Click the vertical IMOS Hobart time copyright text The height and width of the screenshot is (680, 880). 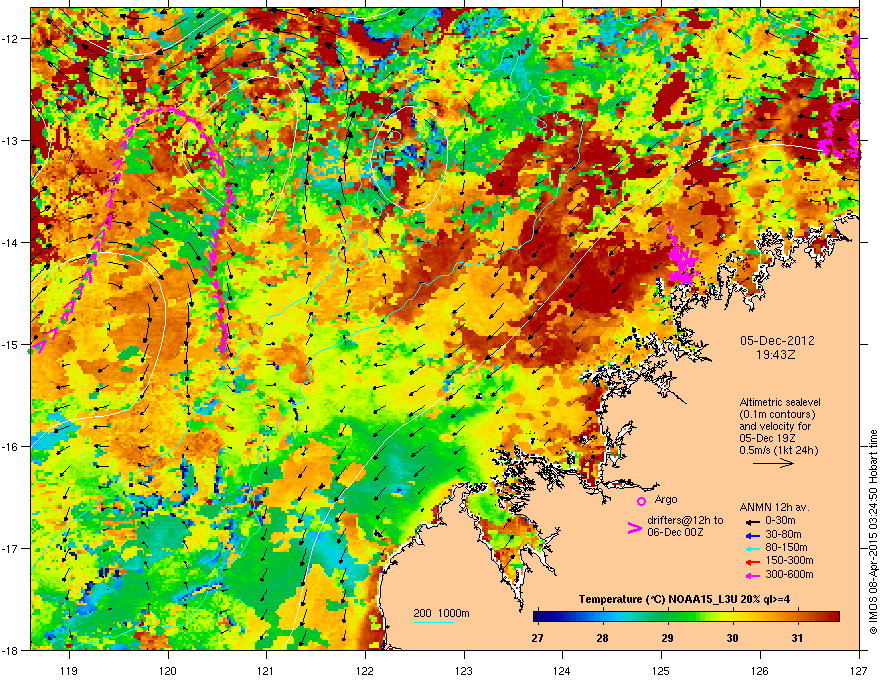click(x=873, y=532)
